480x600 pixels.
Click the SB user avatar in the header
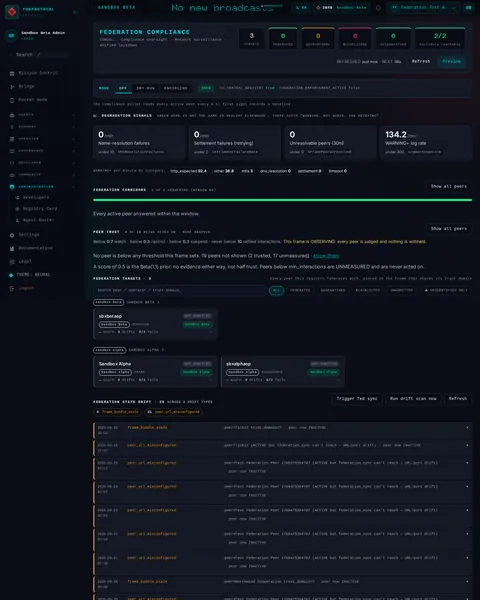point(469,8)
